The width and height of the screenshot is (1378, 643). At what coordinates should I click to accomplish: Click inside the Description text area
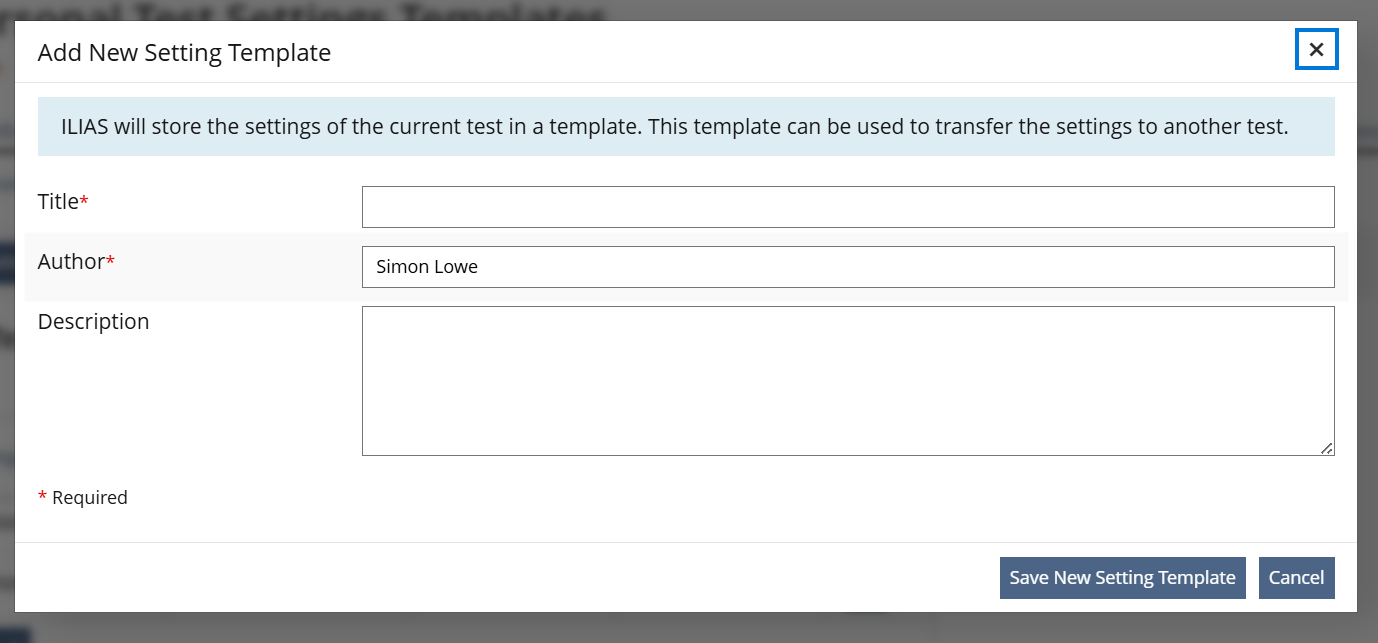pos(847,380)
